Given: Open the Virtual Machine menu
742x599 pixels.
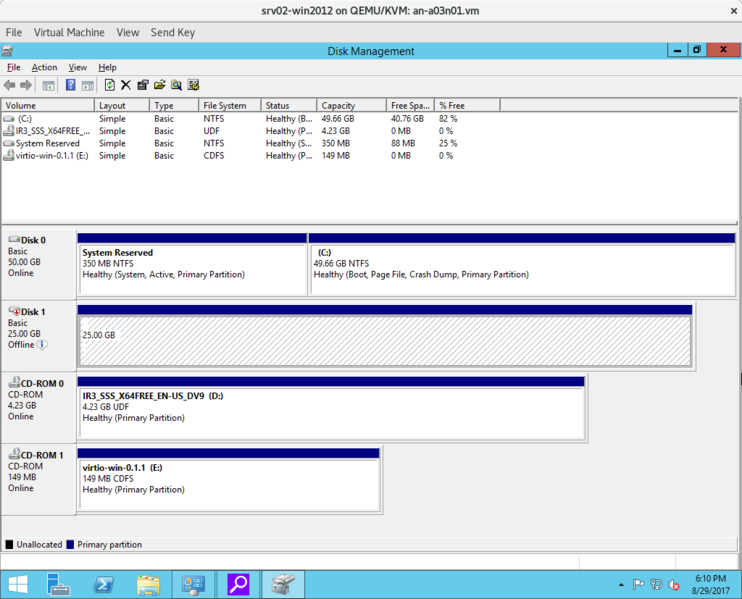Looking at the screenshot, I should [69, 32].
